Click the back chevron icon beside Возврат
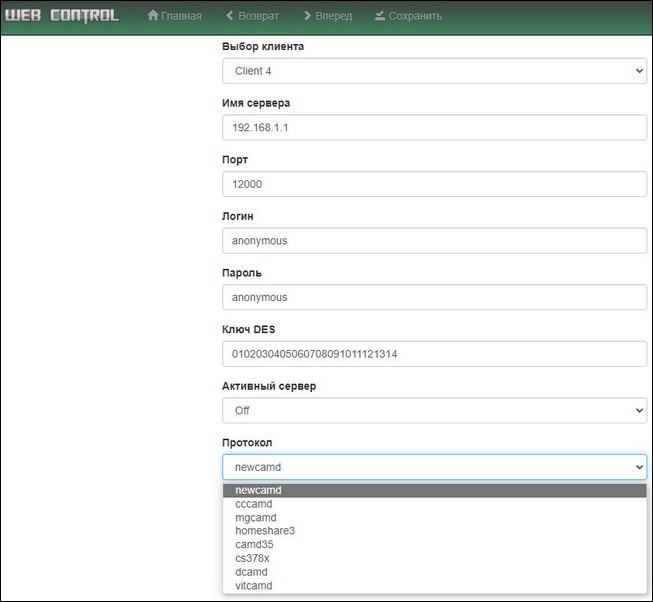Screen dimensions: 653x602 pos(229,15)
